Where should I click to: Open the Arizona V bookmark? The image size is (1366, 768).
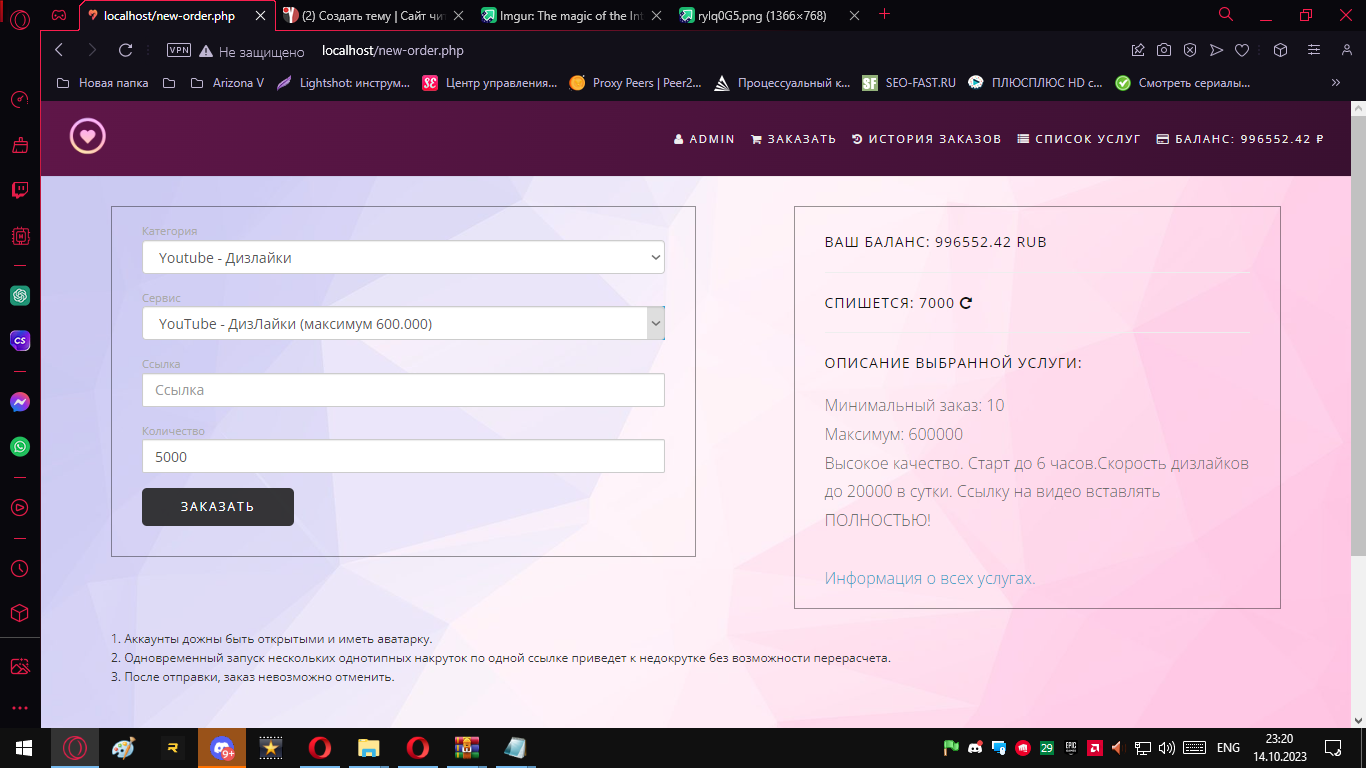[227, 83]
